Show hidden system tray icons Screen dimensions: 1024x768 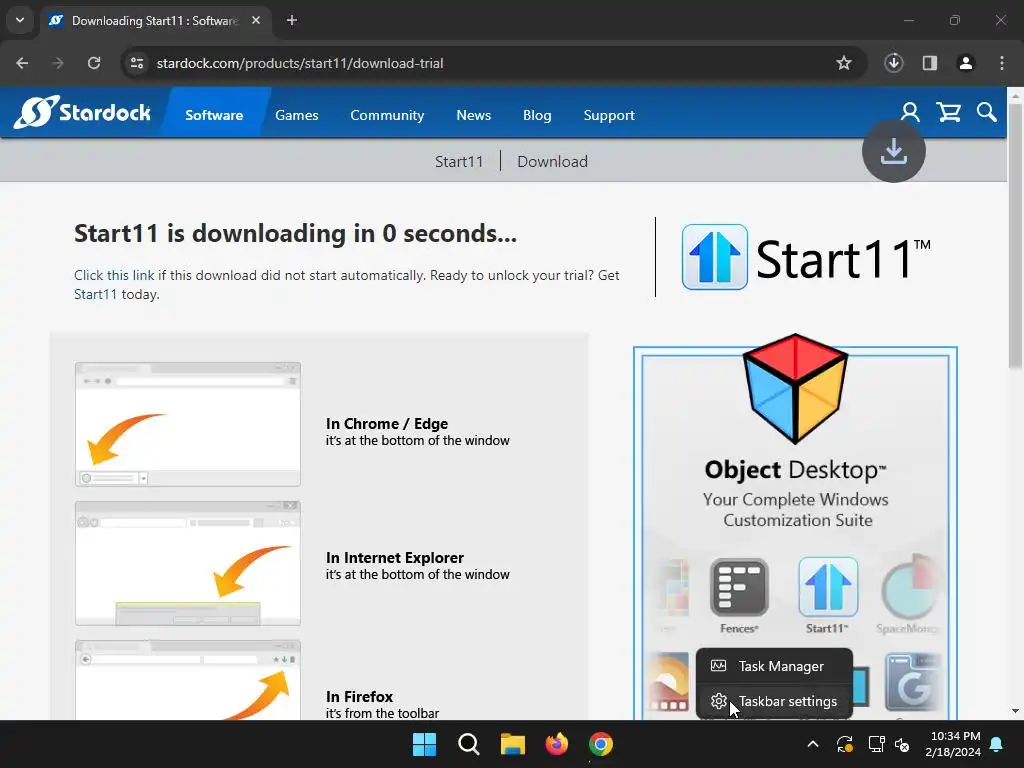click(813, 744)
